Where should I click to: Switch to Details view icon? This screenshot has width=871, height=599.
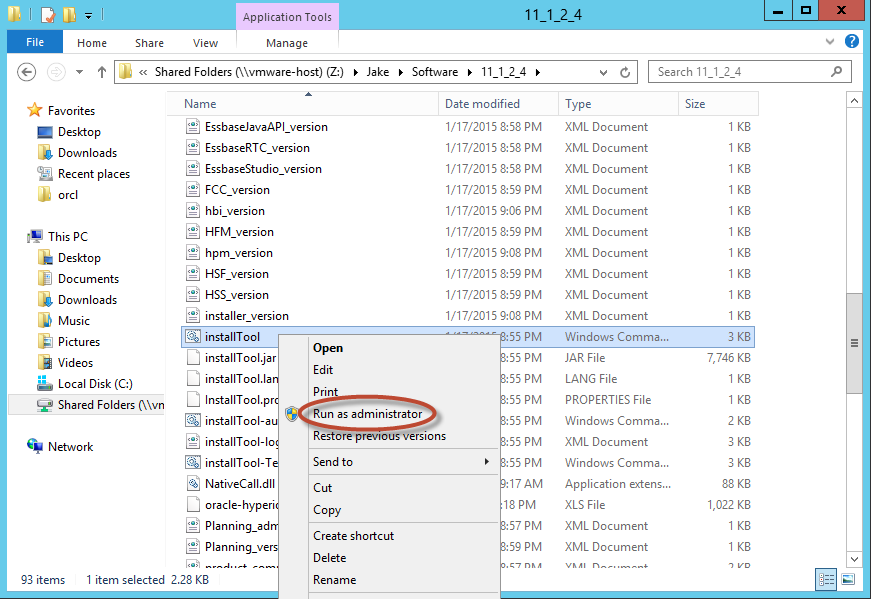pyautogui.click(x=826, y=580)
